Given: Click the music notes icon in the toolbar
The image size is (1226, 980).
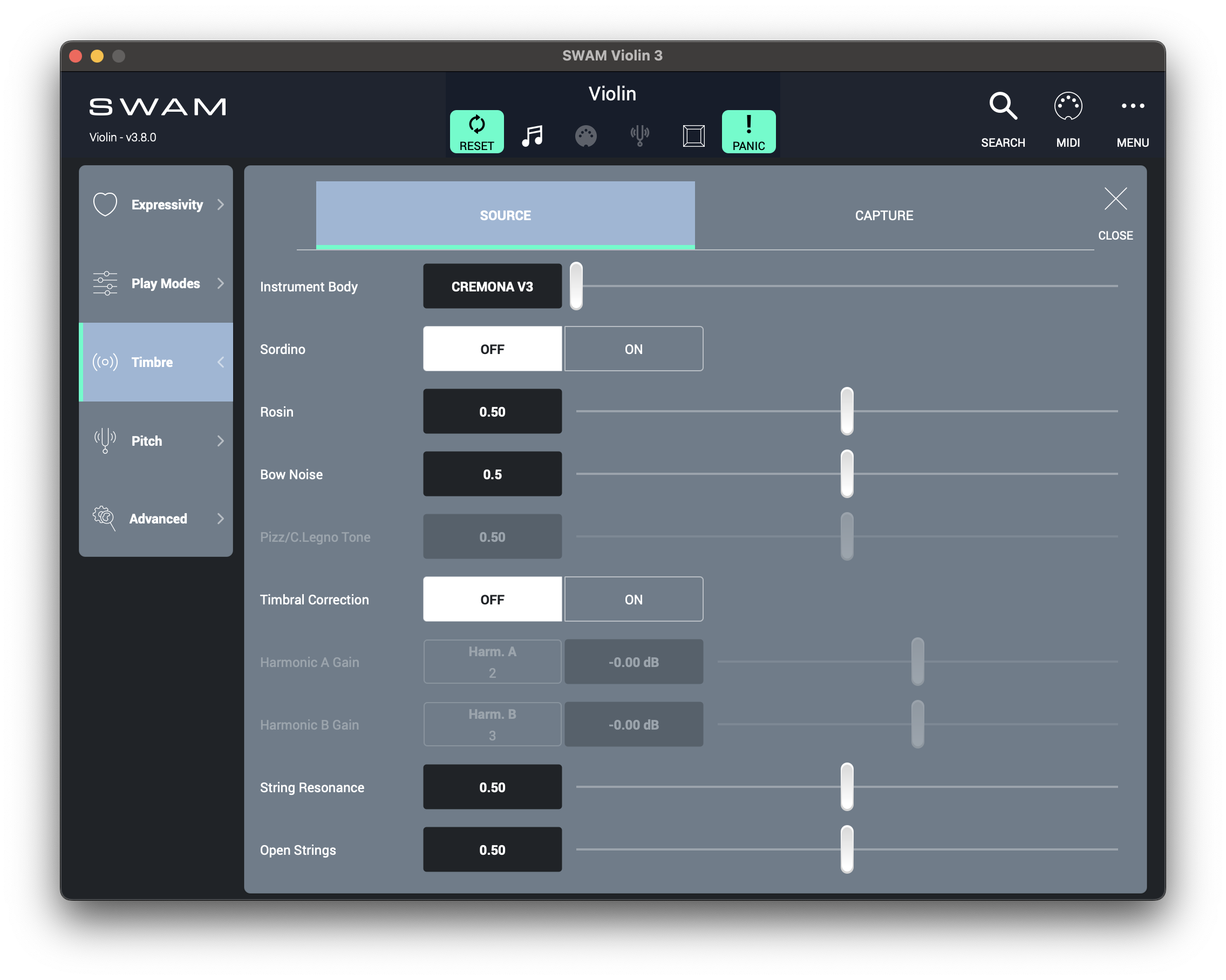Looking at the screenshot, I should coord(532,136).
